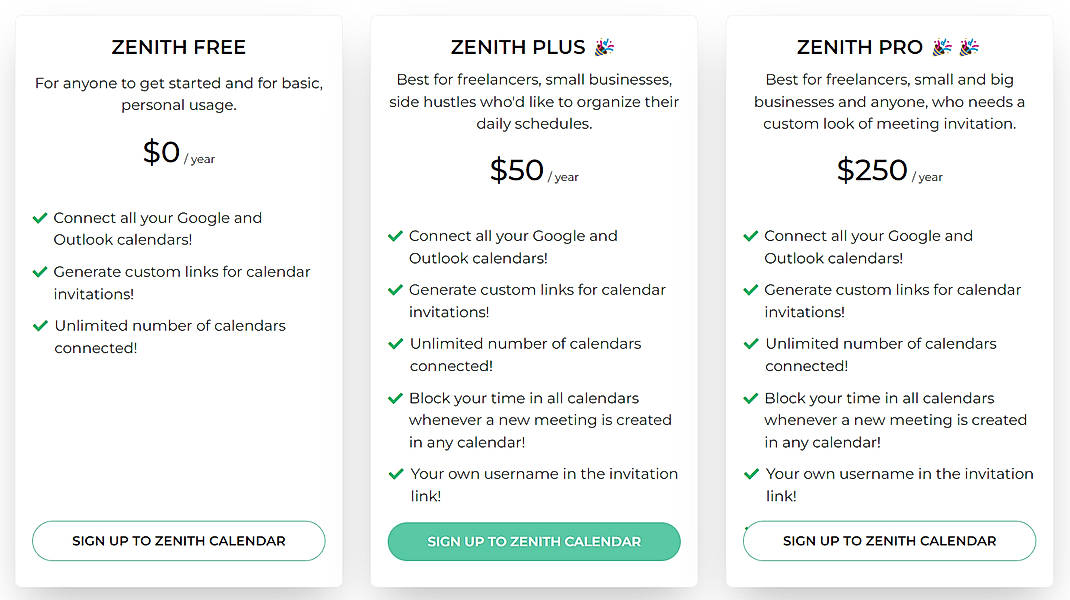Select the Zenith Pro plan heading
The width and height of the screenshot is (1070, 600).
[x=861, y=46]
